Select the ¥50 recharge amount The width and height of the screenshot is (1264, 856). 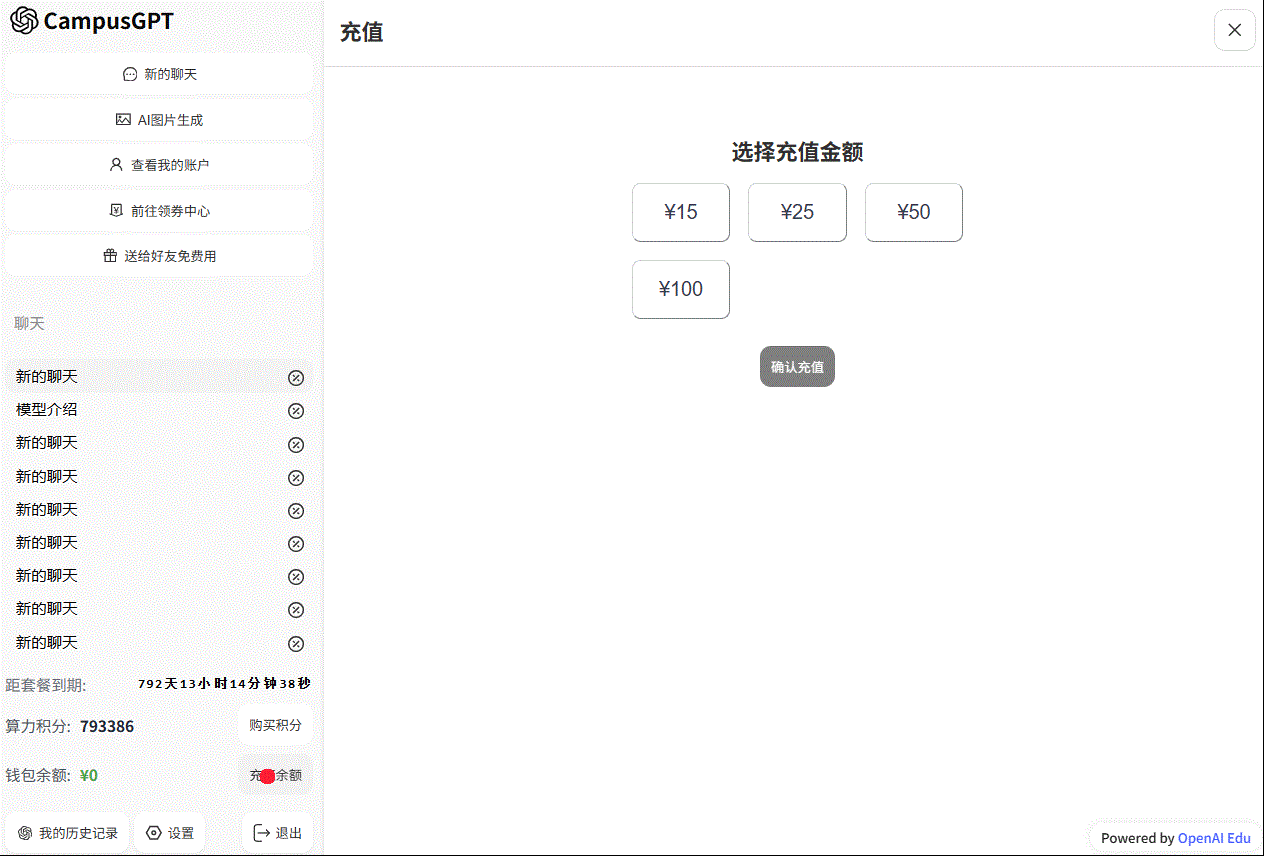tap(913, 212)
